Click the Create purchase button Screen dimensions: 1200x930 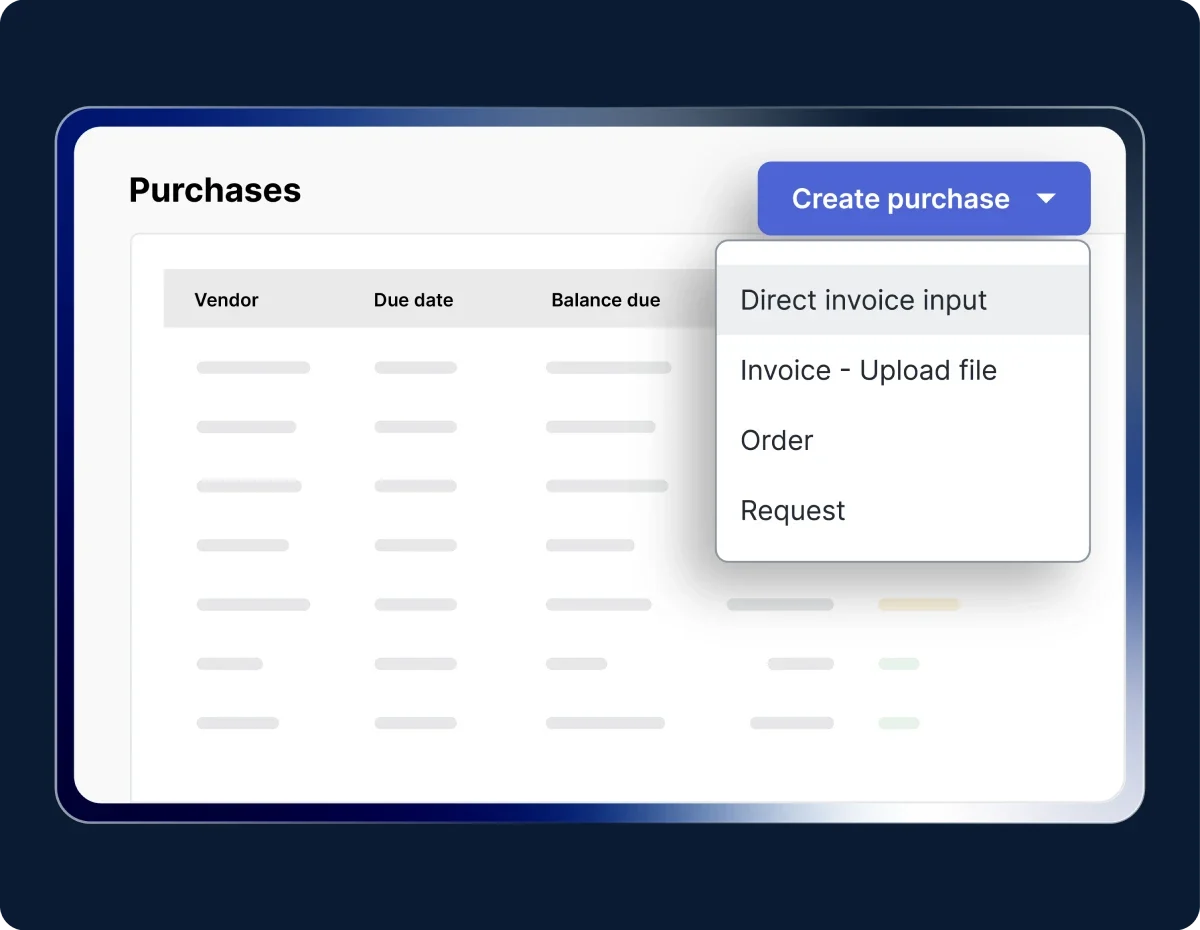click(x=900, y=199)
